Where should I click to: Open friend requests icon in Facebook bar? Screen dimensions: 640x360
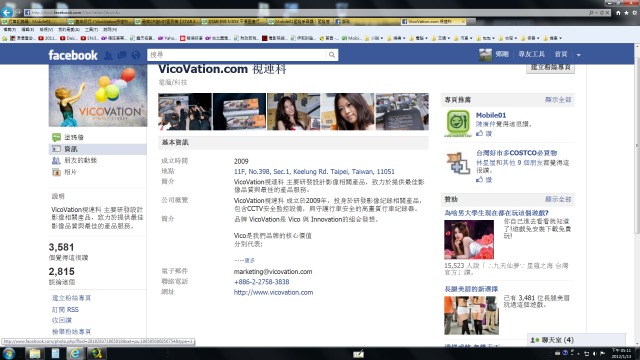coord(108,55)
